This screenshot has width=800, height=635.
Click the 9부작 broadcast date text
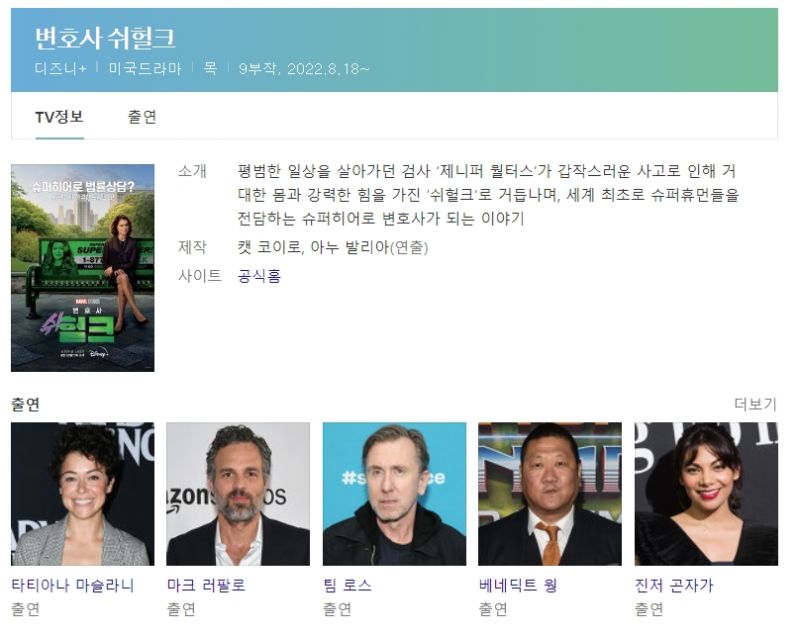304,68
